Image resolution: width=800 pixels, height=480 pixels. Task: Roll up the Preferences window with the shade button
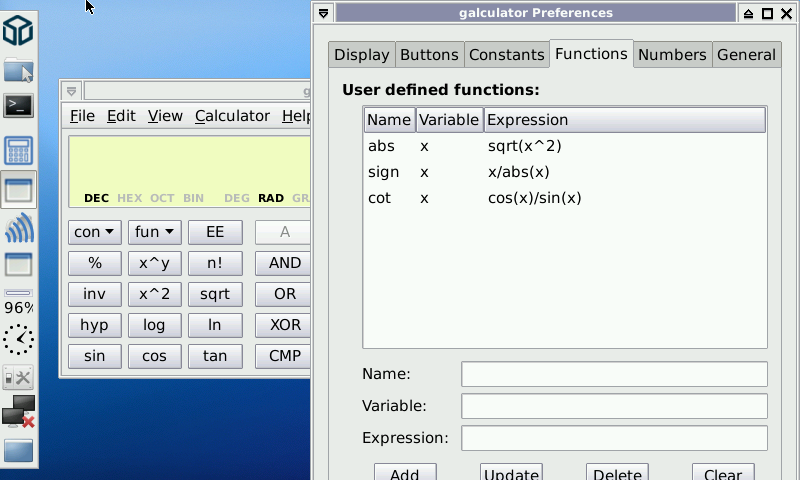748,14
